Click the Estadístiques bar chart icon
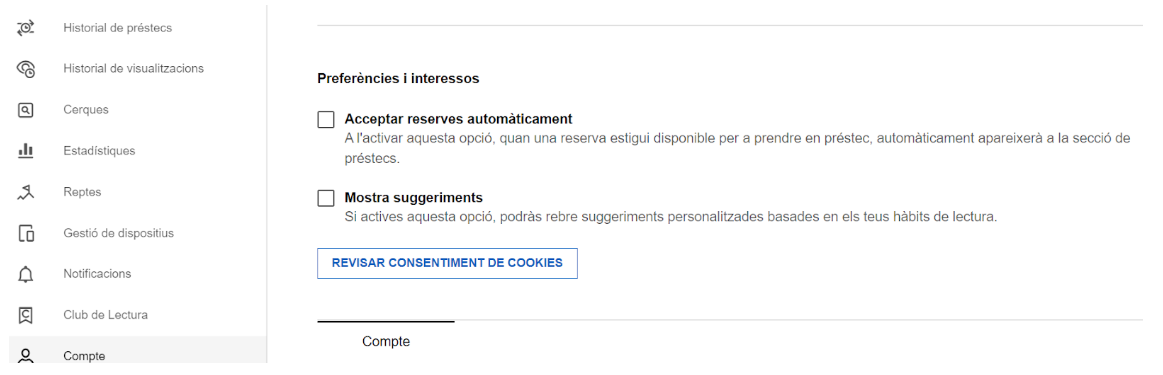 click(x=25, y=150)
